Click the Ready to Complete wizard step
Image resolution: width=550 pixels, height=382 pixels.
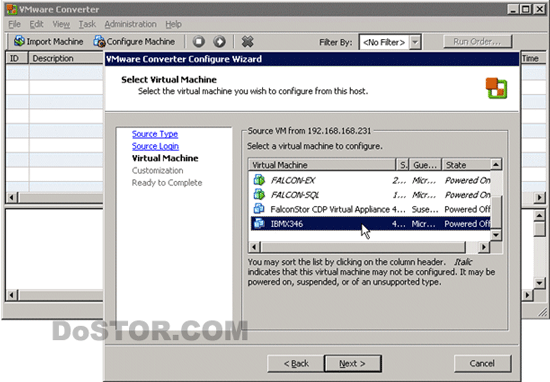point(167,183)
